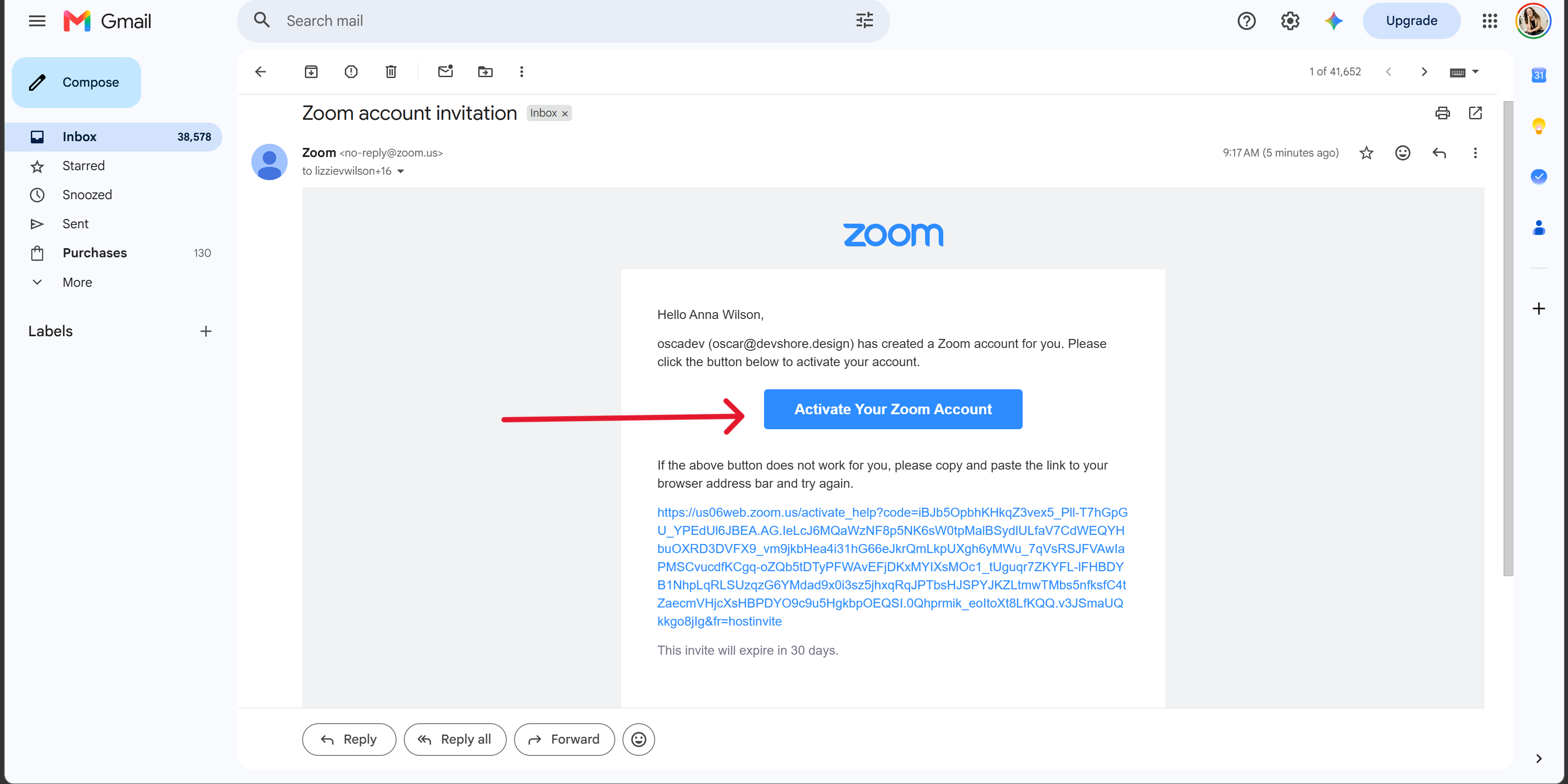Viewport: 1568px width, 784px height.
Task: Remove the Inbox label from this email
Action: click(565, 114)
